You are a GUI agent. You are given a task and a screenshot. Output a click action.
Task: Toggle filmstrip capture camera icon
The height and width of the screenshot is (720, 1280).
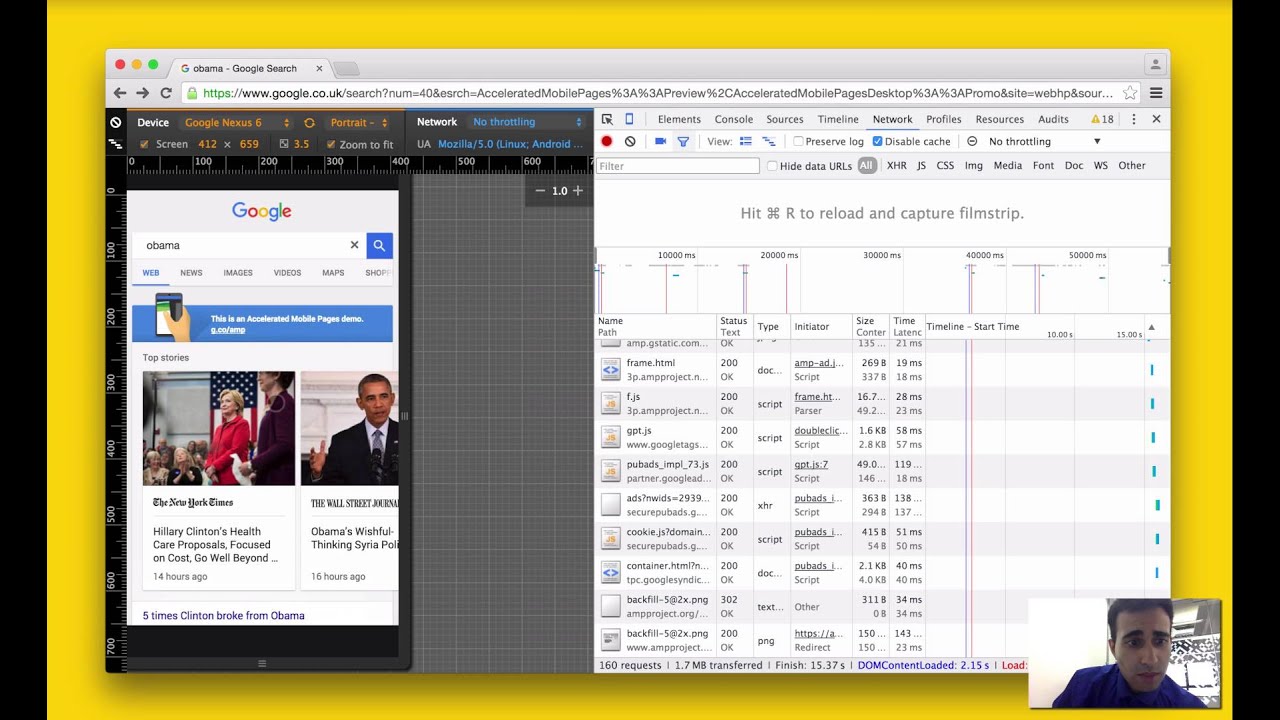[x=660, y=142]
